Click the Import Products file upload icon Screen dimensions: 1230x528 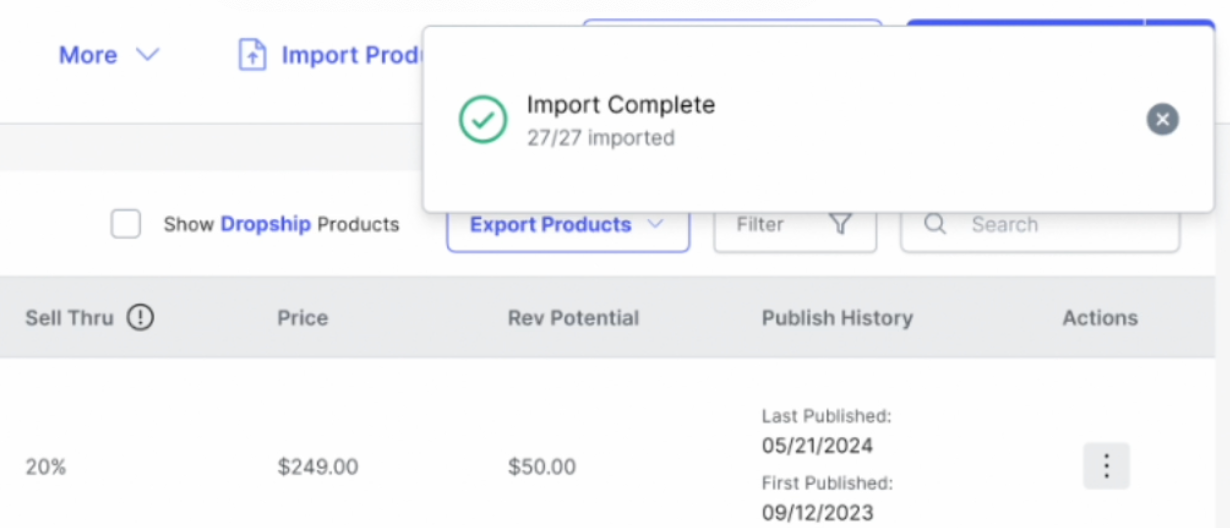252,55
